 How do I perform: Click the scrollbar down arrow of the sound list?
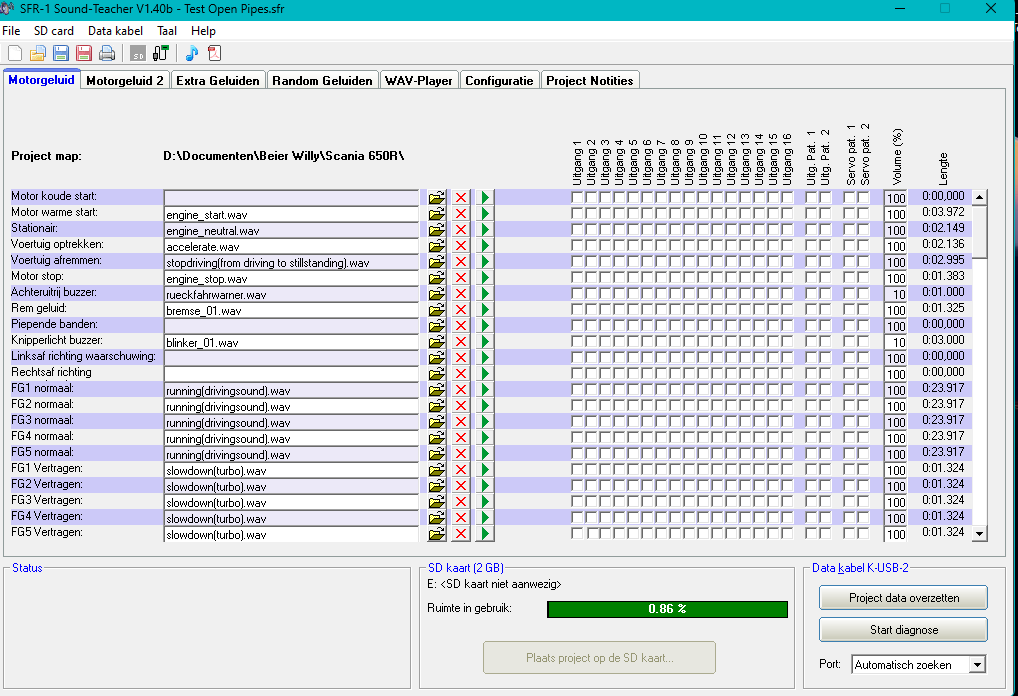(x=980, y=534)
